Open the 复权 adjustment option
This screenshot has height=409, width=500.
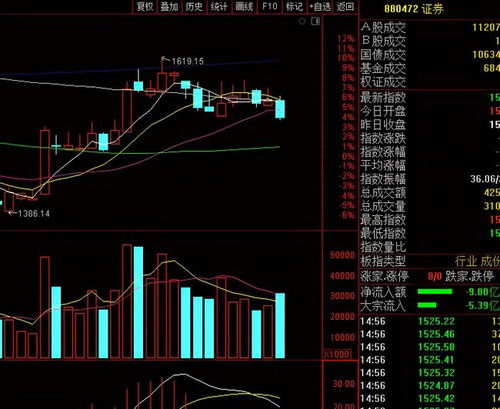tap(145, 6)
